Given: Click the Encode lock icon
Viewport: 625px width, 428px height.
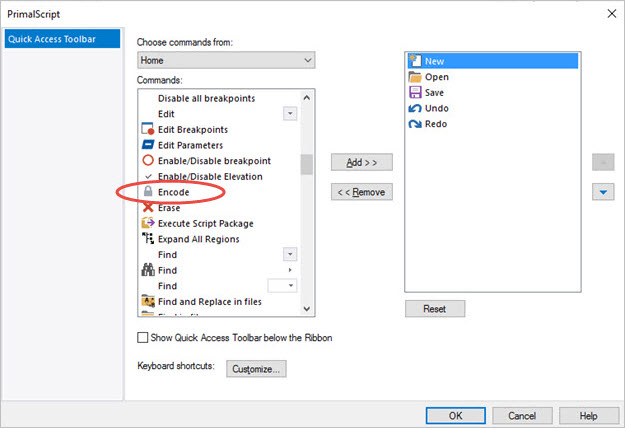Looking at the screenshot, I should 148,191.
